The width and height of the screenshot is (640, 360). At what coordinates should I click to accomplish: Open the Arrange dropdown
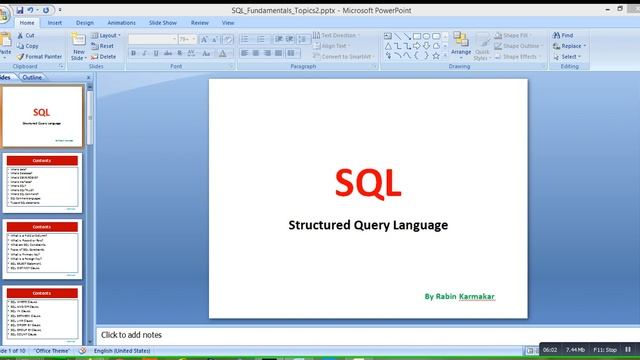coord(461,46)
